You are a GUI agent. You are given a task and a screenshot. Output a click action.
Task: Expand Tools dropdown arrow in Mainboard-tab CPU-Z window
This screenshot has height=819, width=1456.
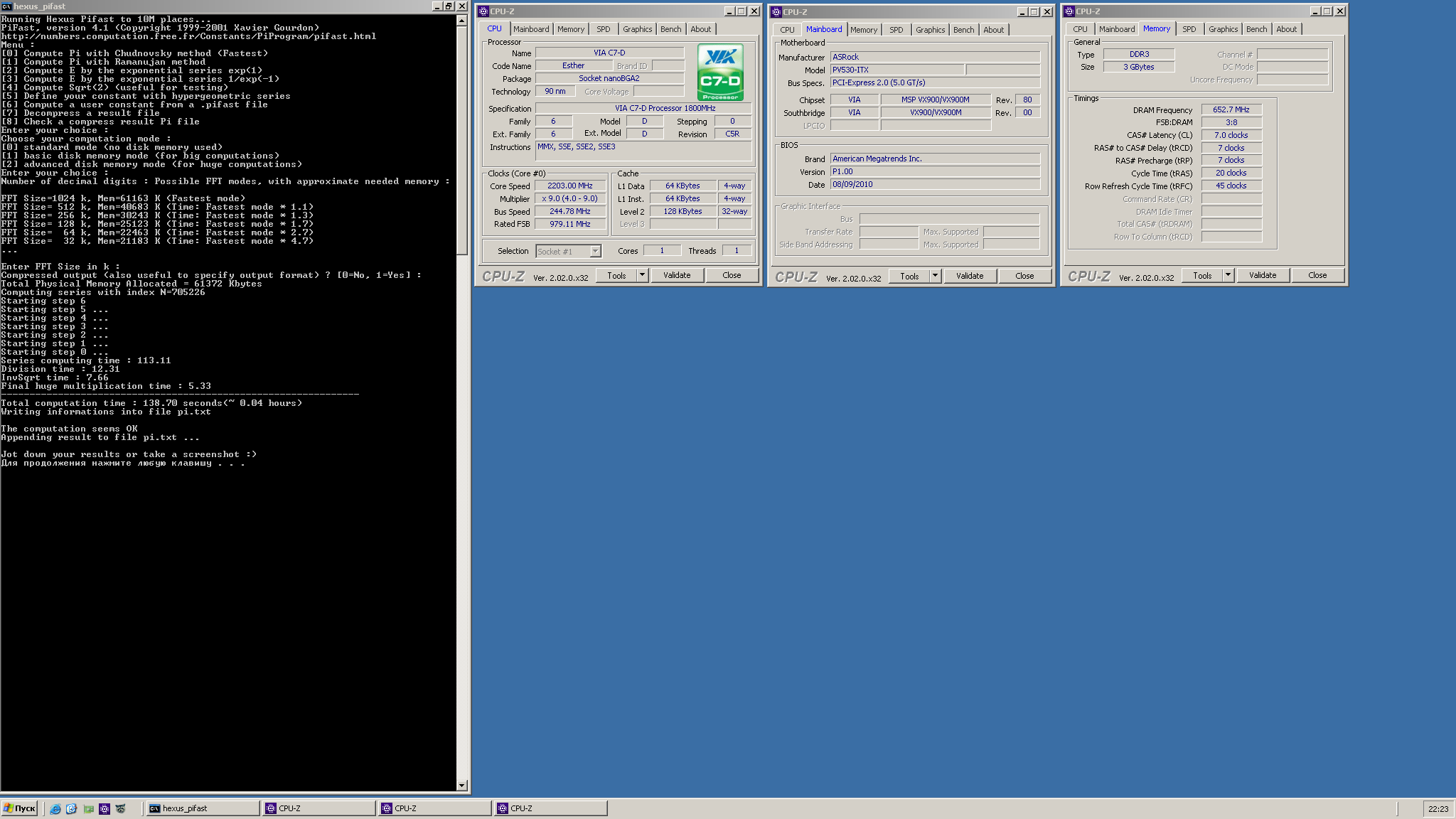[935, 276]
